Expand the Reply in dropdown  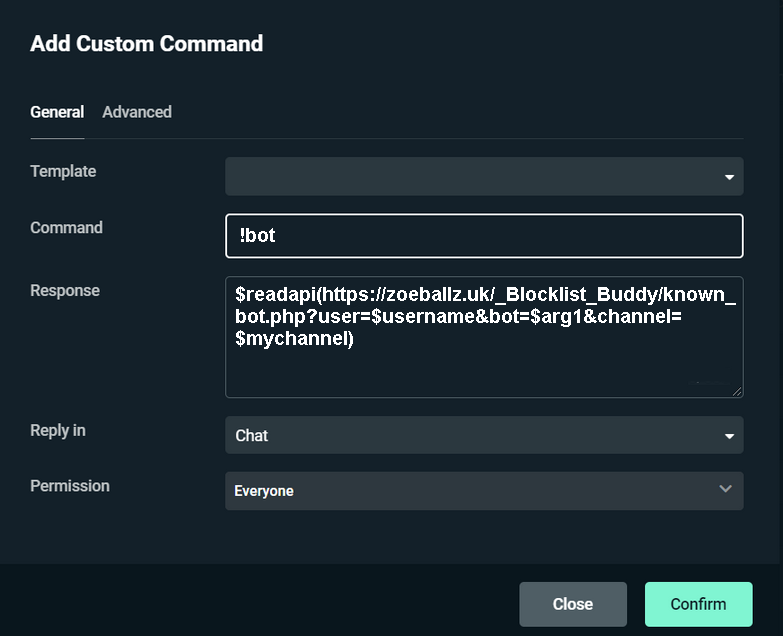(470, 435)
